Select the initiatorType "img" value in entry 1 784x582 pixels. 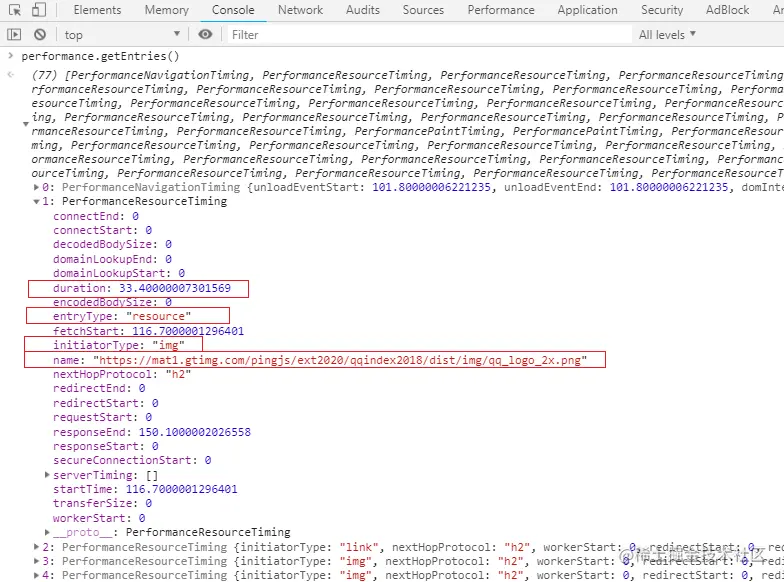168,345
